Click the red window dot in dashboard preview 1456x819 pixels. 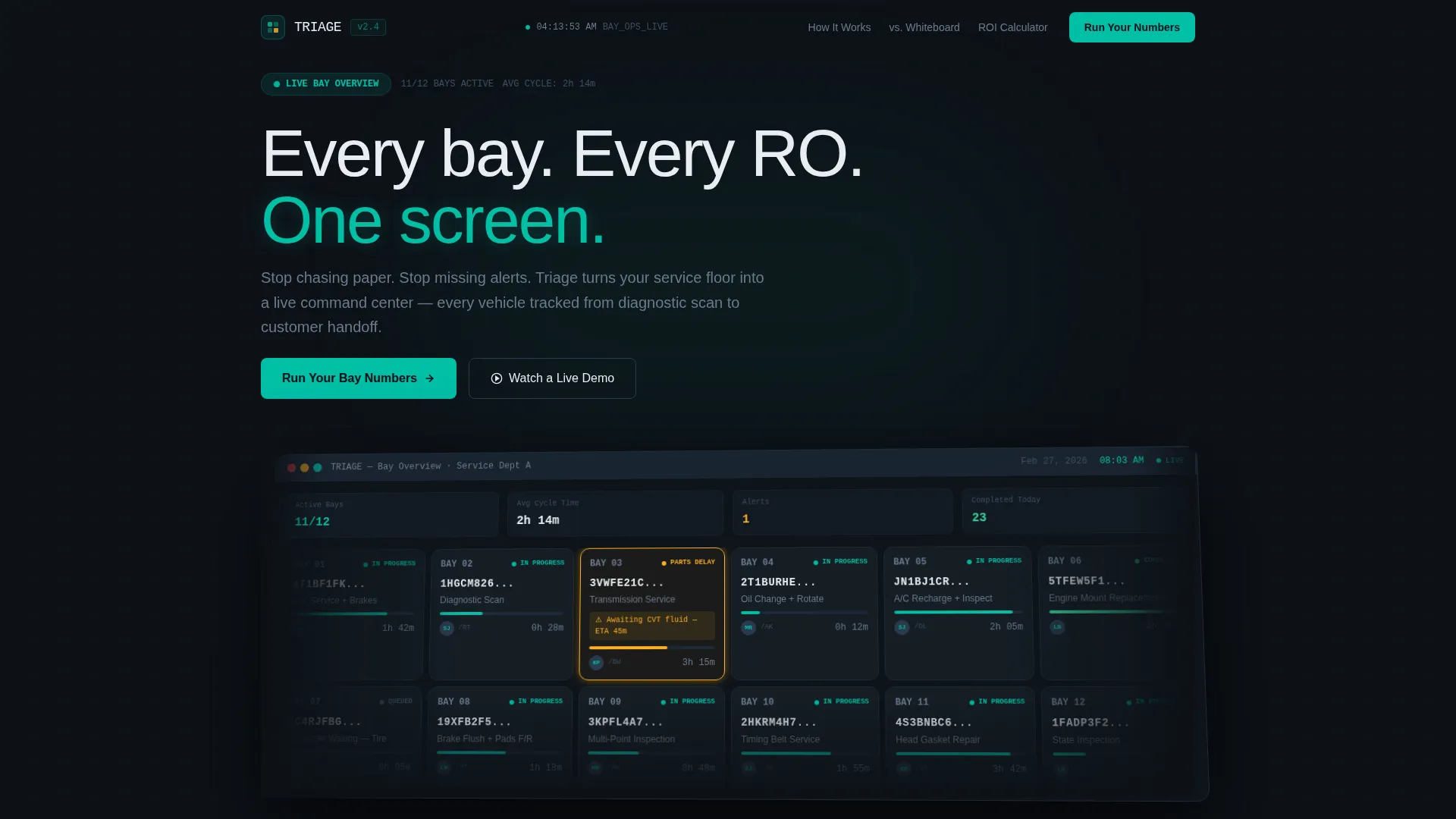[x=291, y=468]
